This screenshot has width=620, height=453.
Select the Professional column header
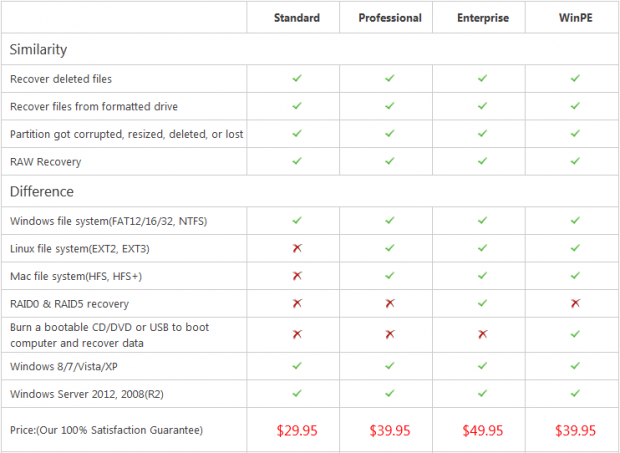pyautogui.click(x=390, y=18)
